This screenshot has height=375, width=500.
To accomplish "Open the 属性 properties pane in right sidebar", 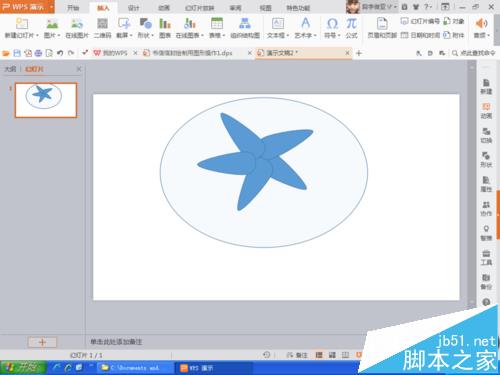I will point(486,184).
